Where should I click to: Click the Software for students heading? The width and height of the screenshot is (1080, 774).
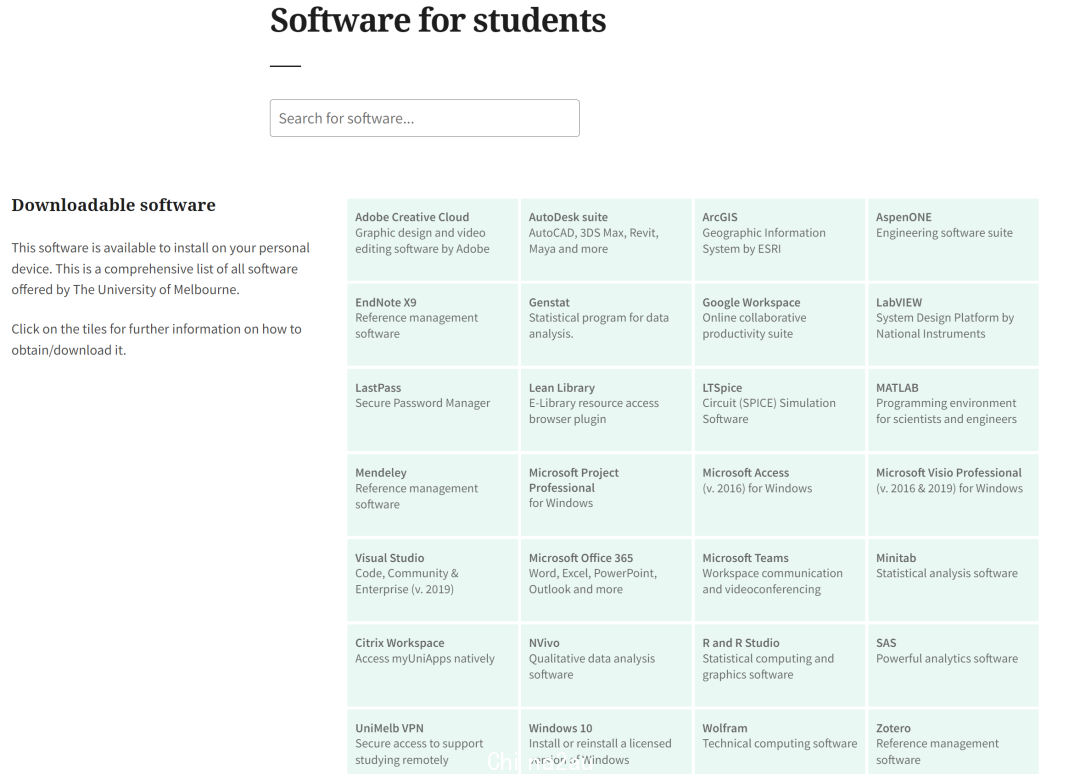pyautogui.click(x=438, y=21)
